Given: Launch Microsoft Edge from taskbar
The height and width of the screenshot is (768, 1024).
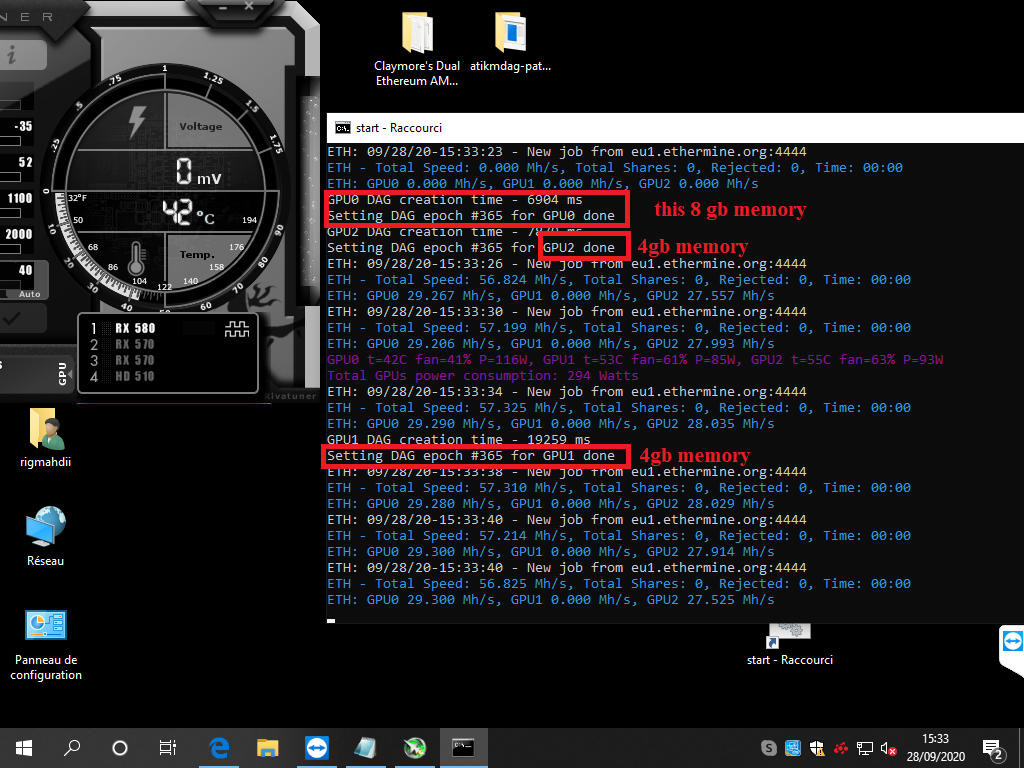Looking at the screenshot, I should point(219,748).
